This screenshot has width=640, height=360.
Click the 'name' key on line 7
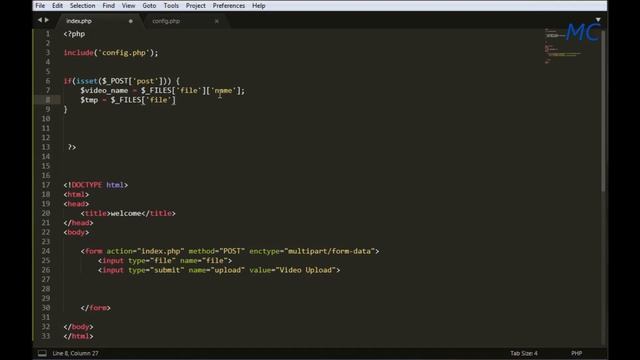point(223,91)
